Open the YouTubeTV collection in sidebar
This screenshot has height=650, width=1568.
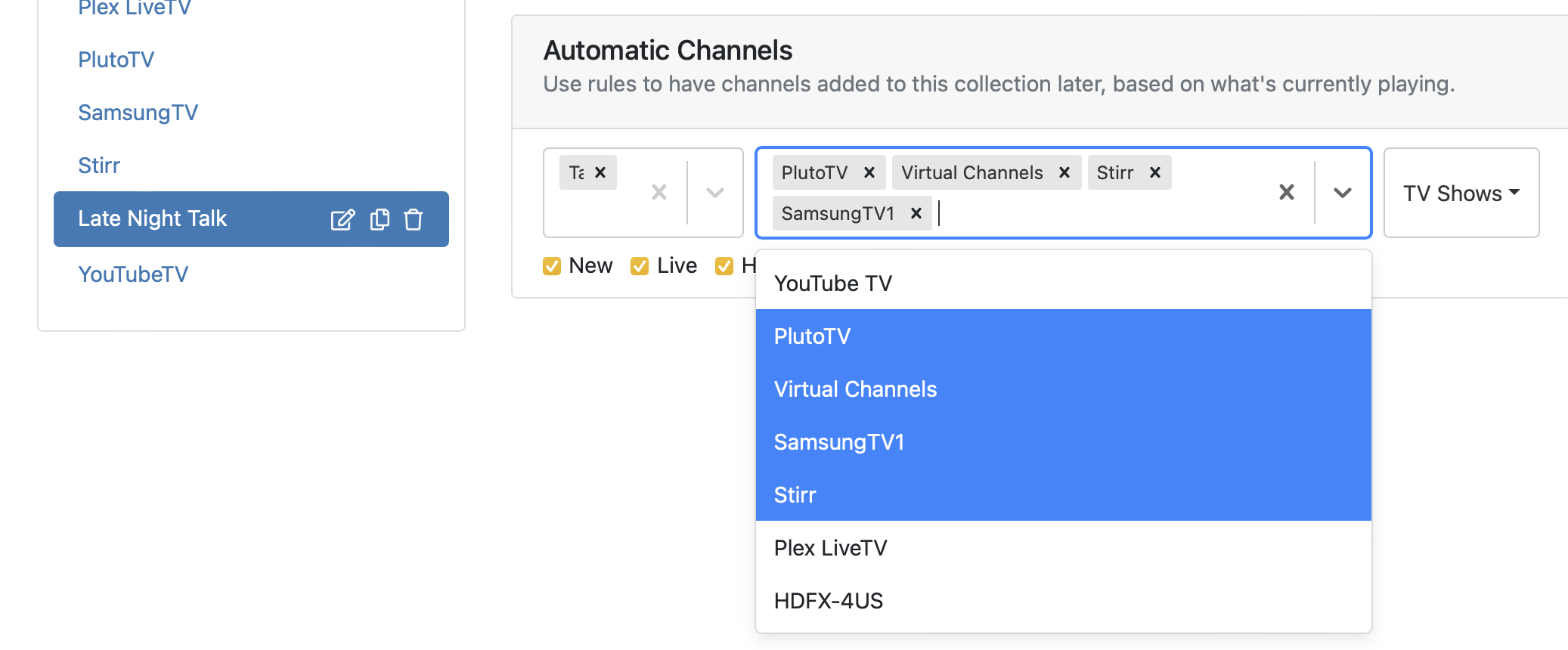133,274
